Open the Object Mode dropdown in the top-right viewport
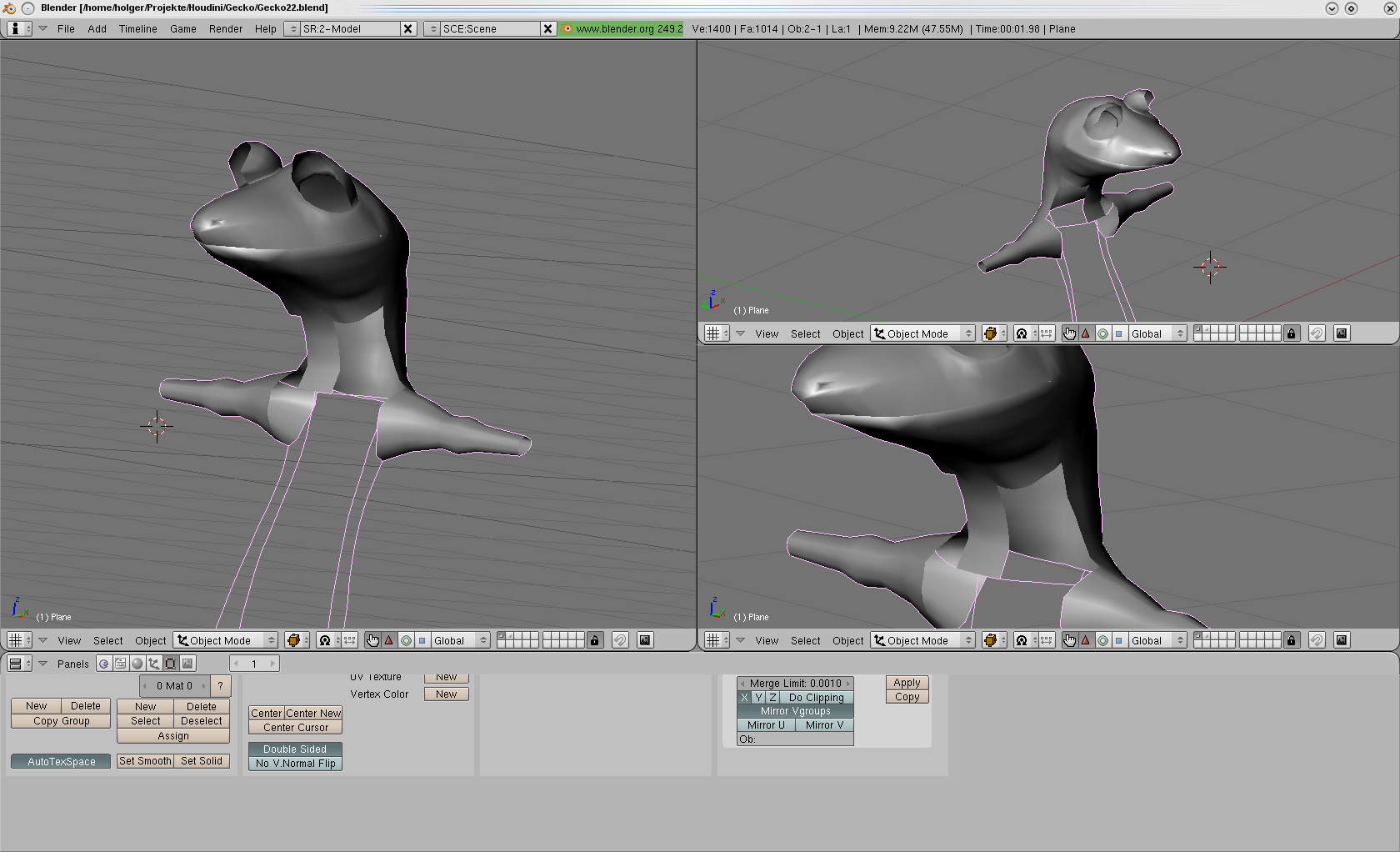The height and width of the screenshot is (852, 1400). tap(923, 333)
